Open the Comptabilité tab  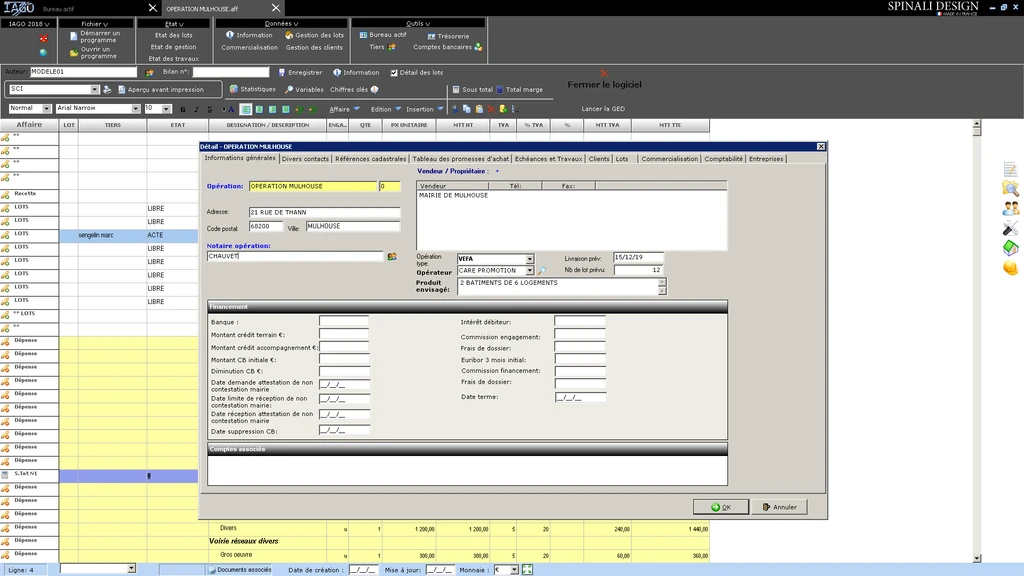click(x=723, y=159)
